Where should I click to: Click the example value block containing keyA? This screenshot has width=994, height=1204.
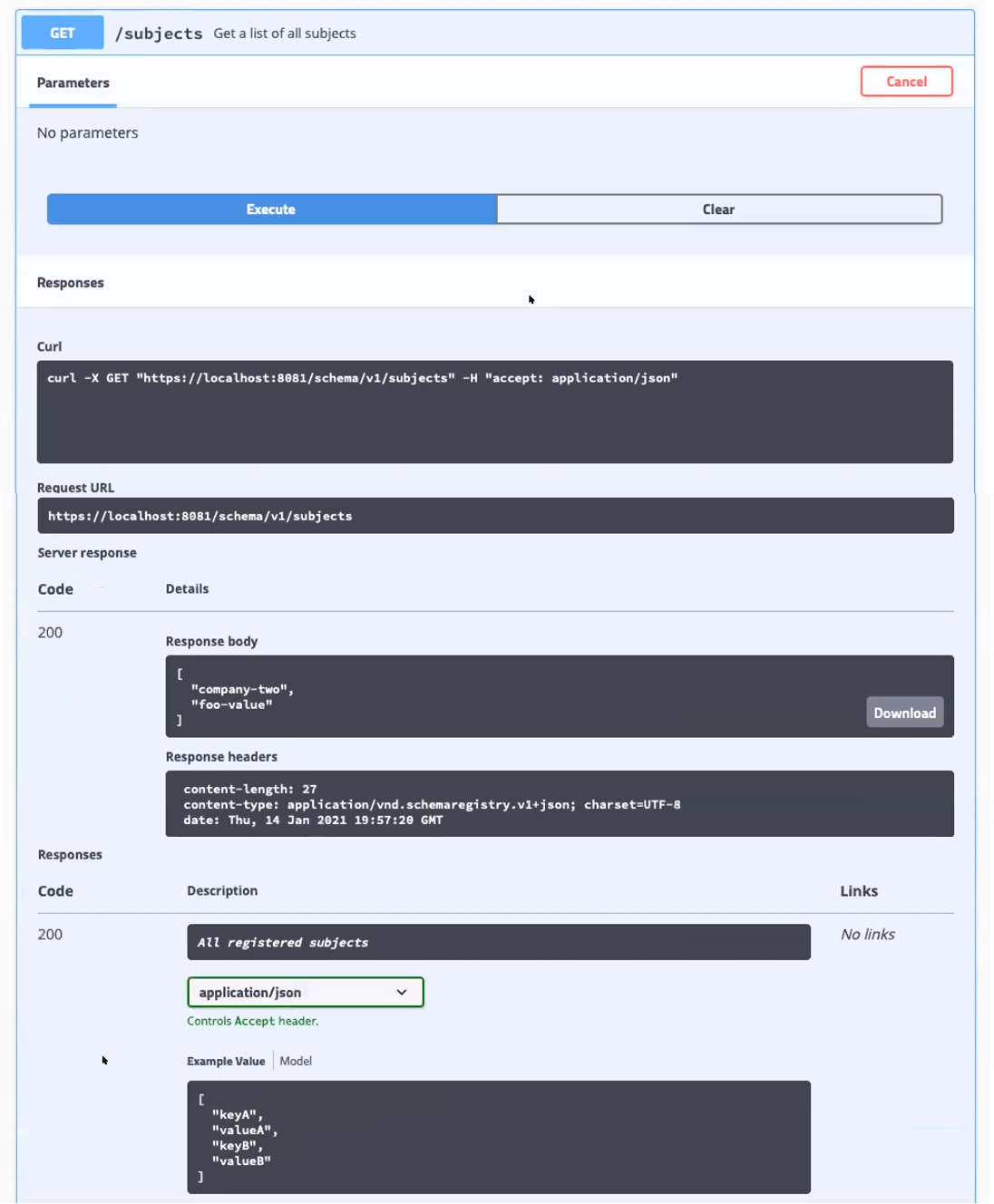(x=498, y=1137)
